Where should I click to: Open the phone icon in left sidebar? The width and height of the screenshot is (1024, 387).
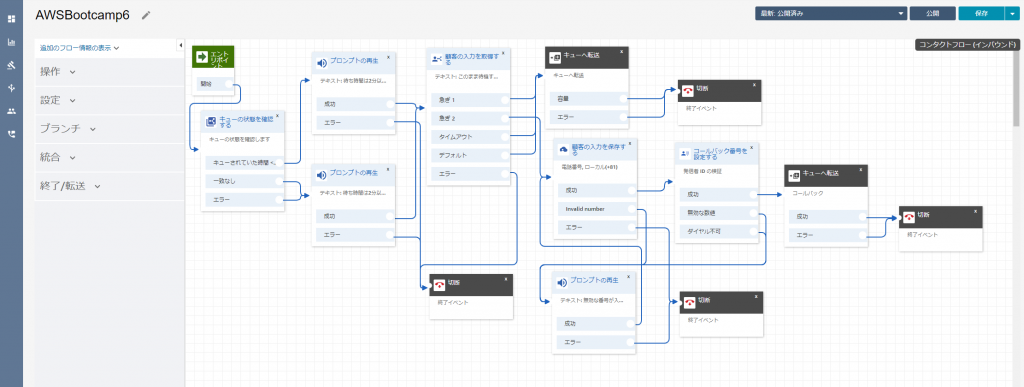[11, 134]
